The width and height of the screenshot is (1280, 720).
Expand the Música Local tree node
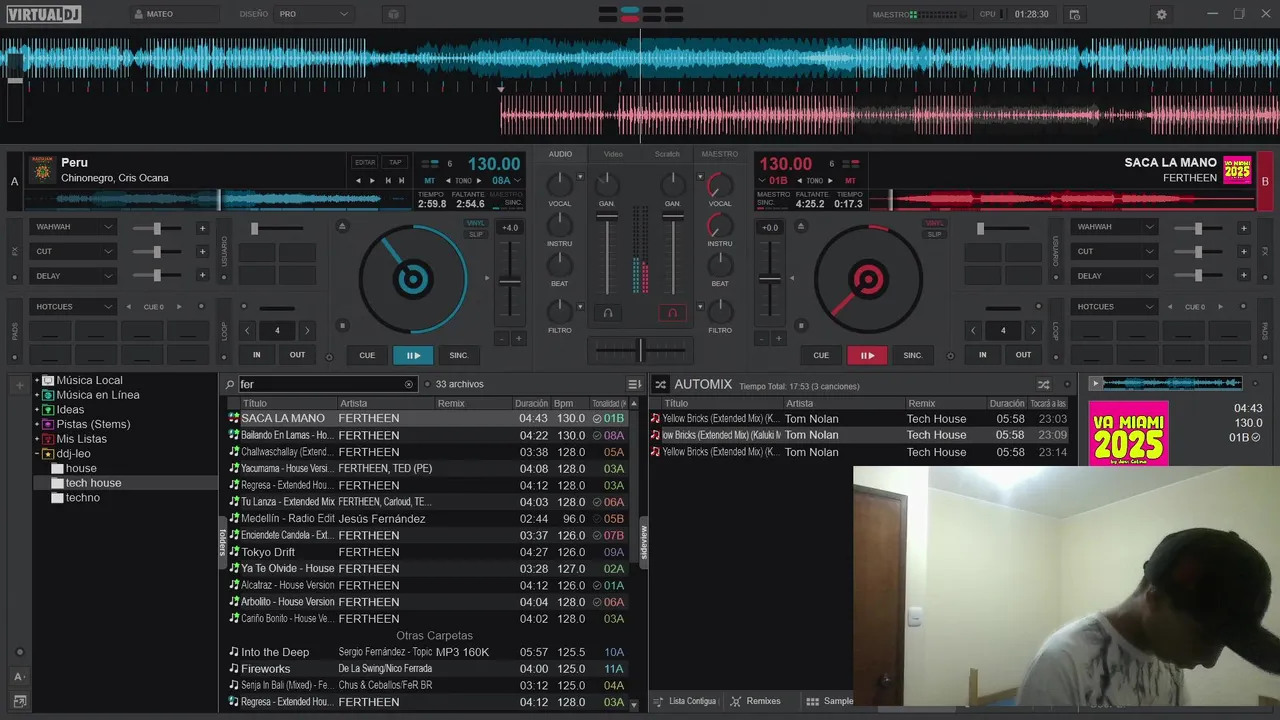(x=37, y=380)
